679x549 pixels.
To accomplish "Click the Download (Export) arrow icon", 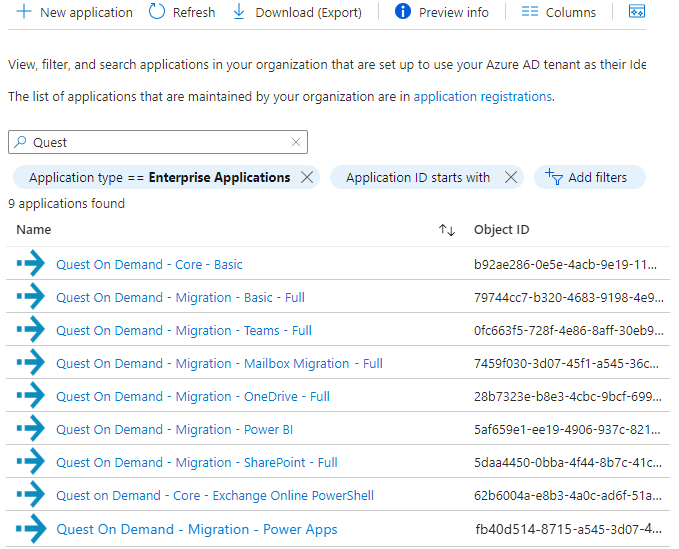I will [x=239, y=12].
